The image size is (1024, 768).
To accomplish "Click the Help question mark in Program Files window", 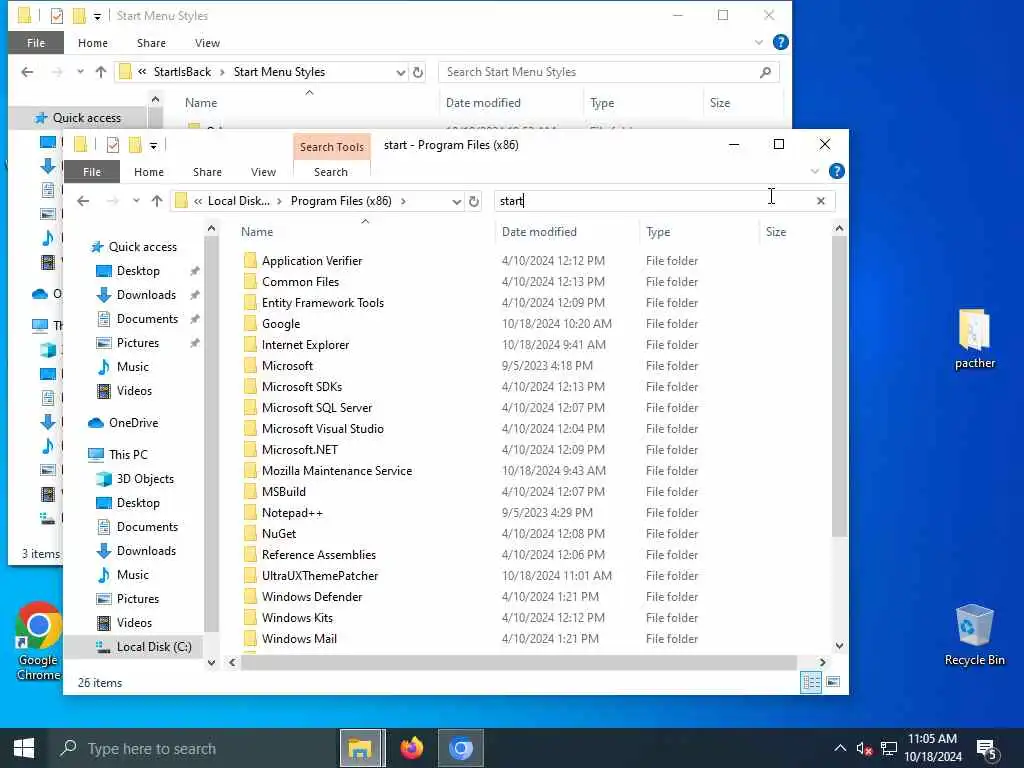I will (837, 171).
